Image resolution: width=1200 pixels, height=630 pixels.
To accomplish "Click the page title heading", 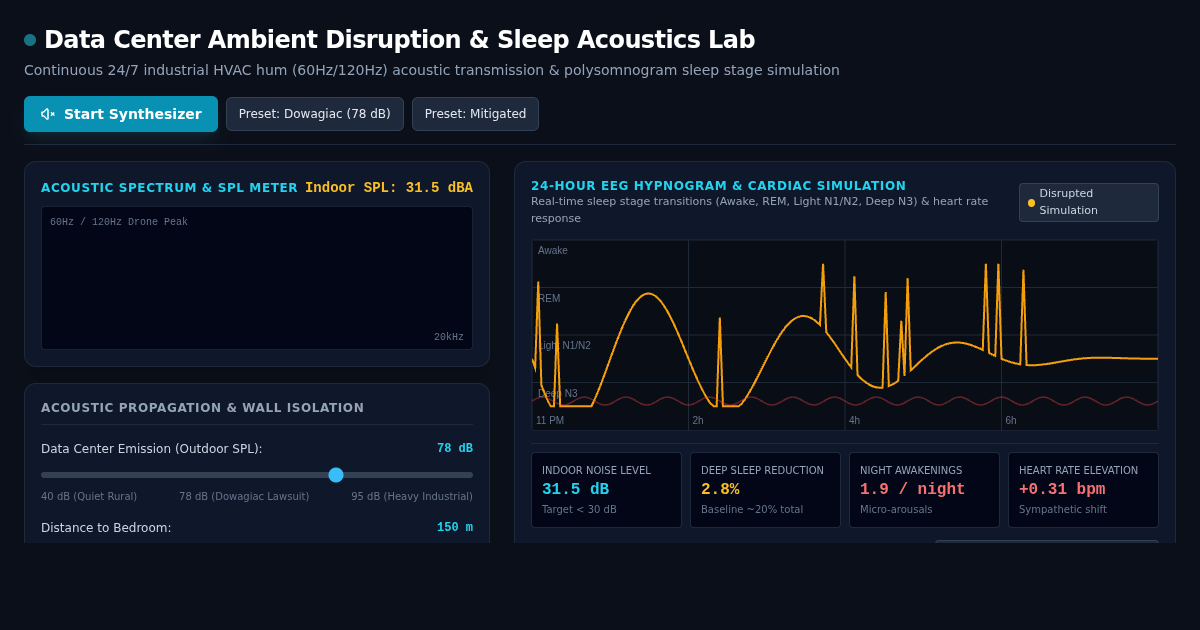I will 400,40.
